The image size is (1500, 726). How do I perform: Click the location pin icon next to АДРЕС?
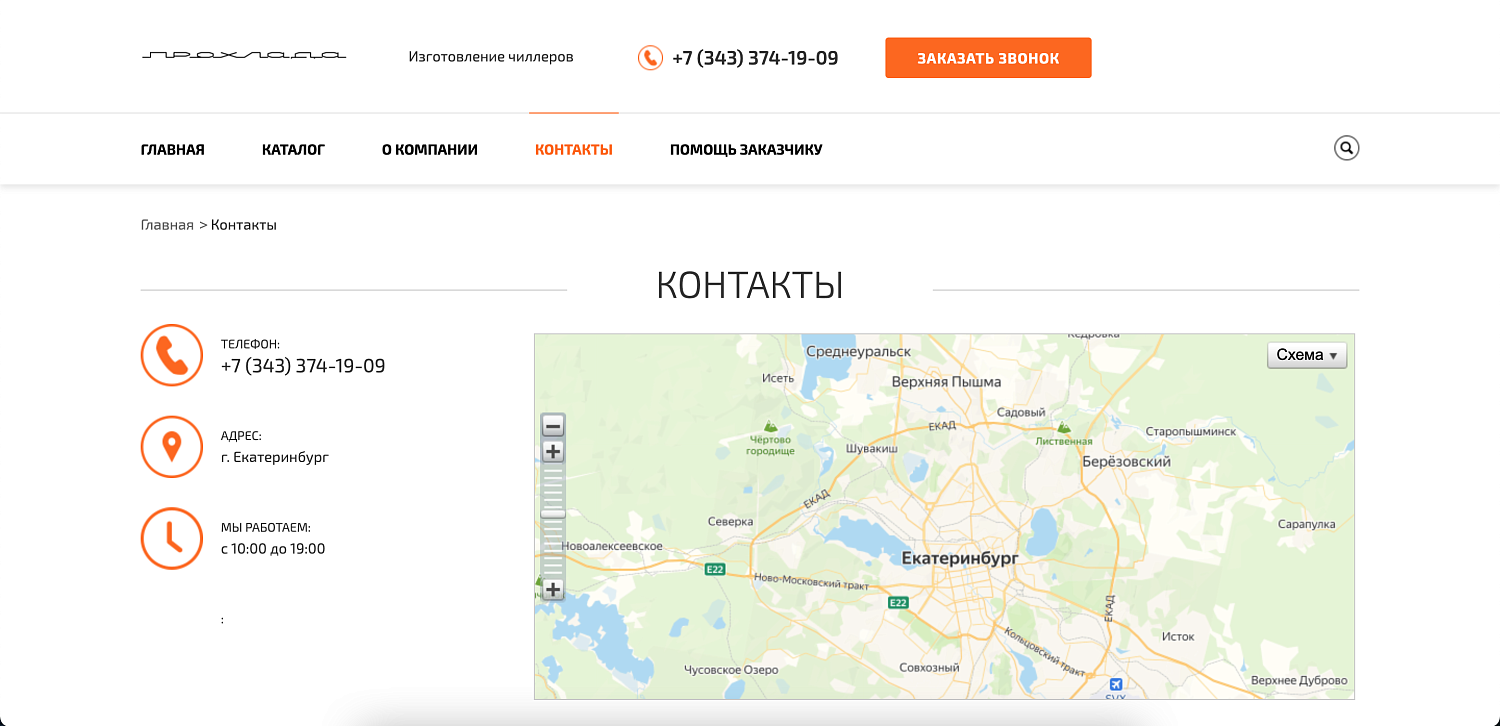[172, 447]
